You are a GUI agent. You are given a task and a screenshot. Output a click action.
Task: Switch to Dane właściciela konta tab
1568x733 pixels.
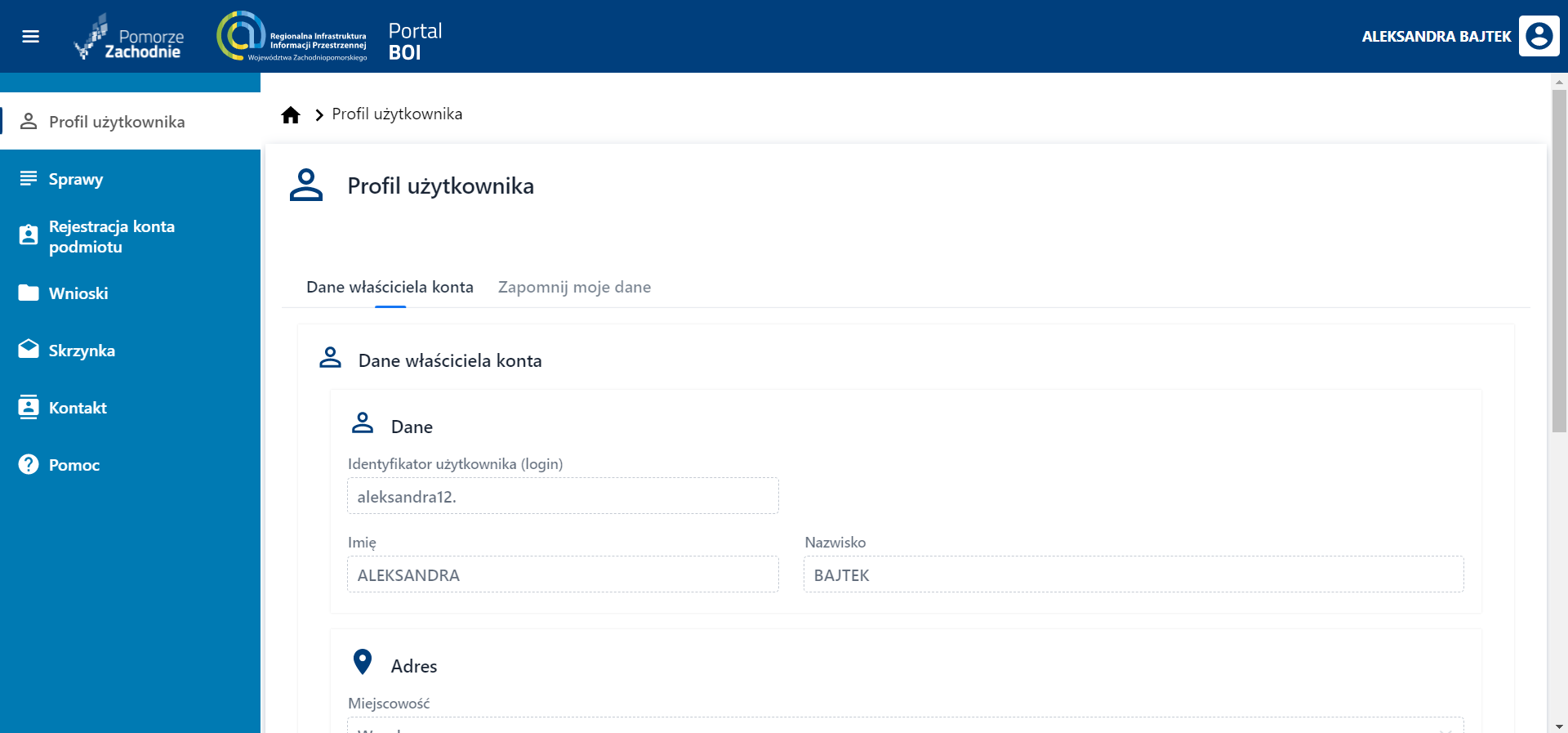tap(390, 287)
